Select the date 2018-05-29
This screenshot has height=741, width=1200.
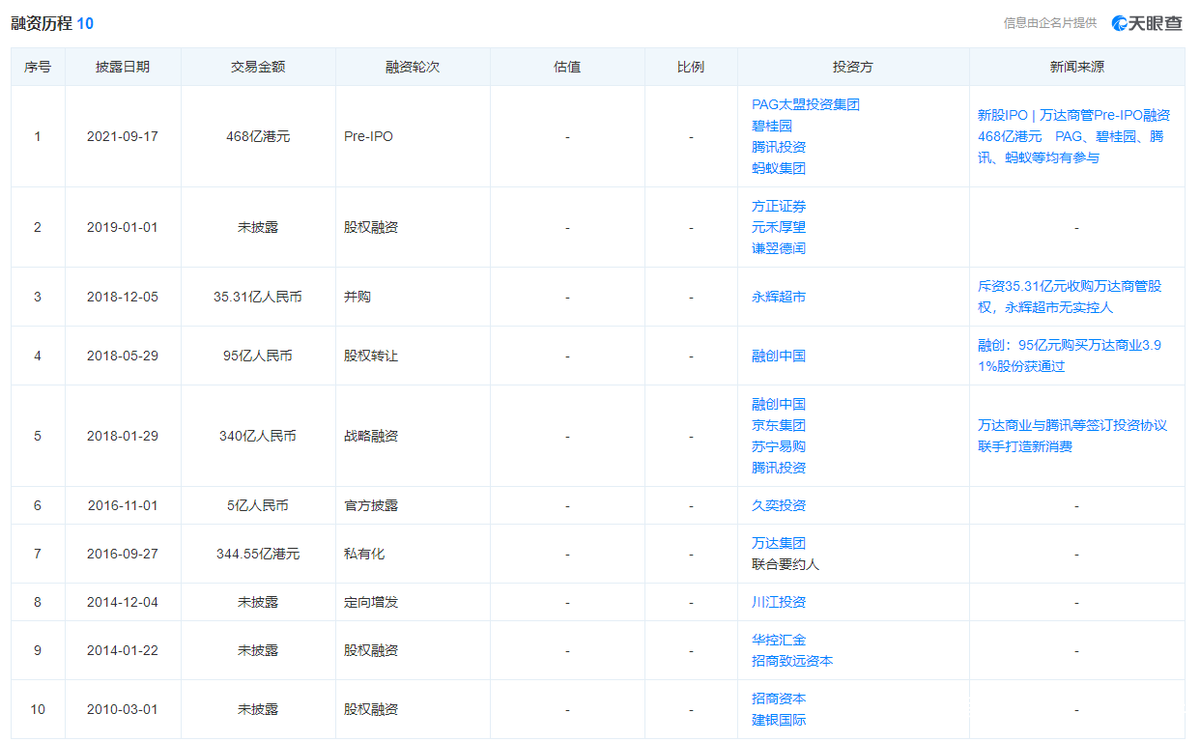[x=123, y=356]
